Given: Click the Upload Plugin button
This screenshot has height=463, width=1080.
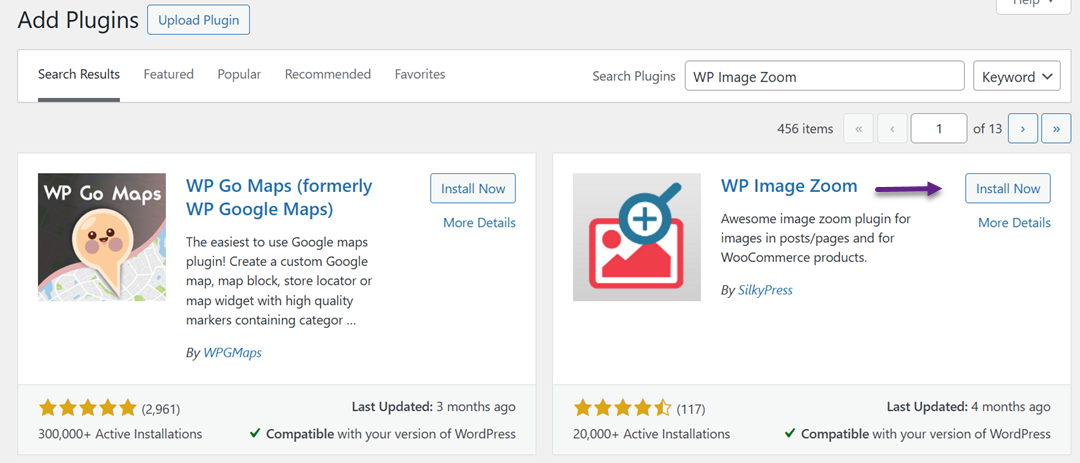Looking at the screenshot, I should click(x=198, y=19).
